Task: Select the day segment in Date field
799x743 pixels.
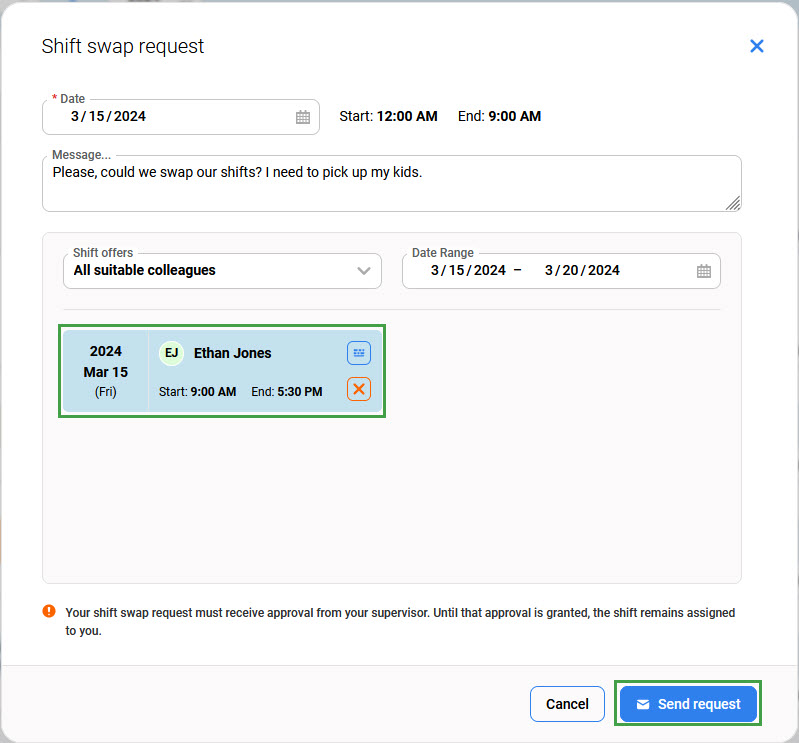Action: pos(96,116)
